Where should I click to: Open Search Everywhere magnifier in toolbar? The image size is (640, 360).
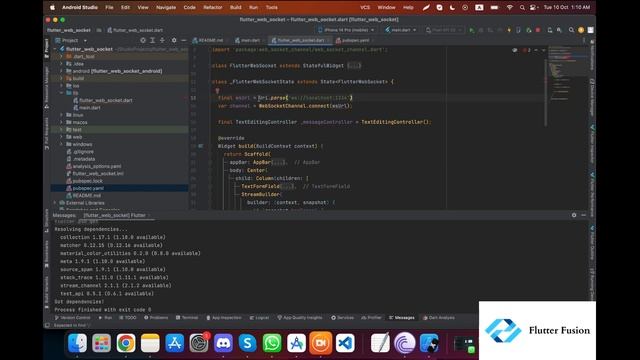click(571, 30)
